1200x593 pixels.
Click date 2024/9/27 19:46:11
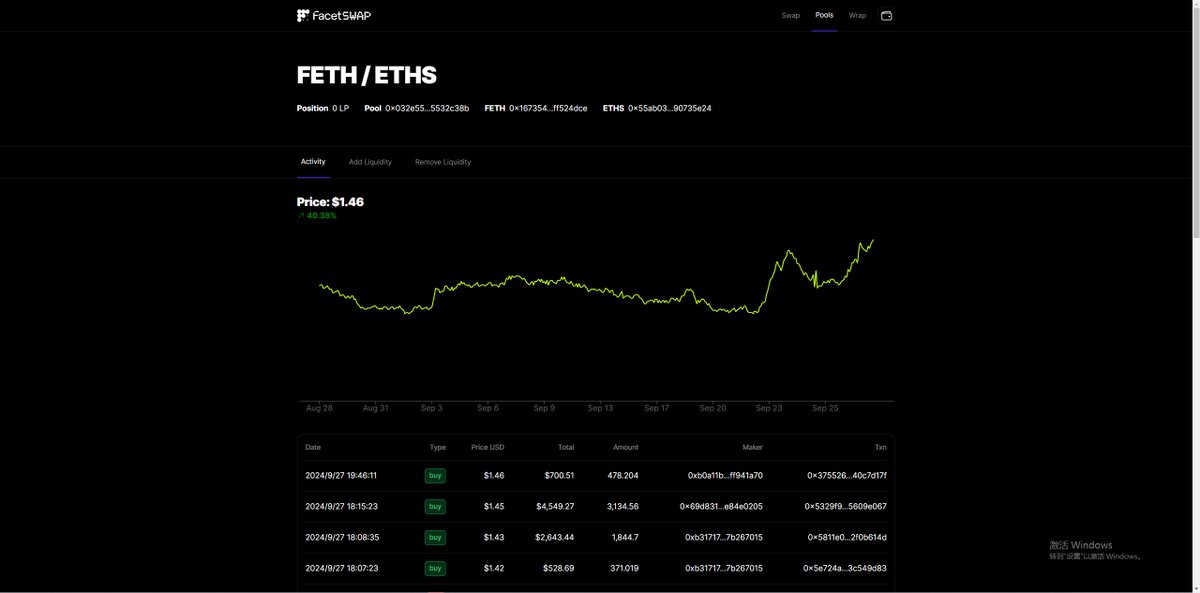(x=341, y=476)
